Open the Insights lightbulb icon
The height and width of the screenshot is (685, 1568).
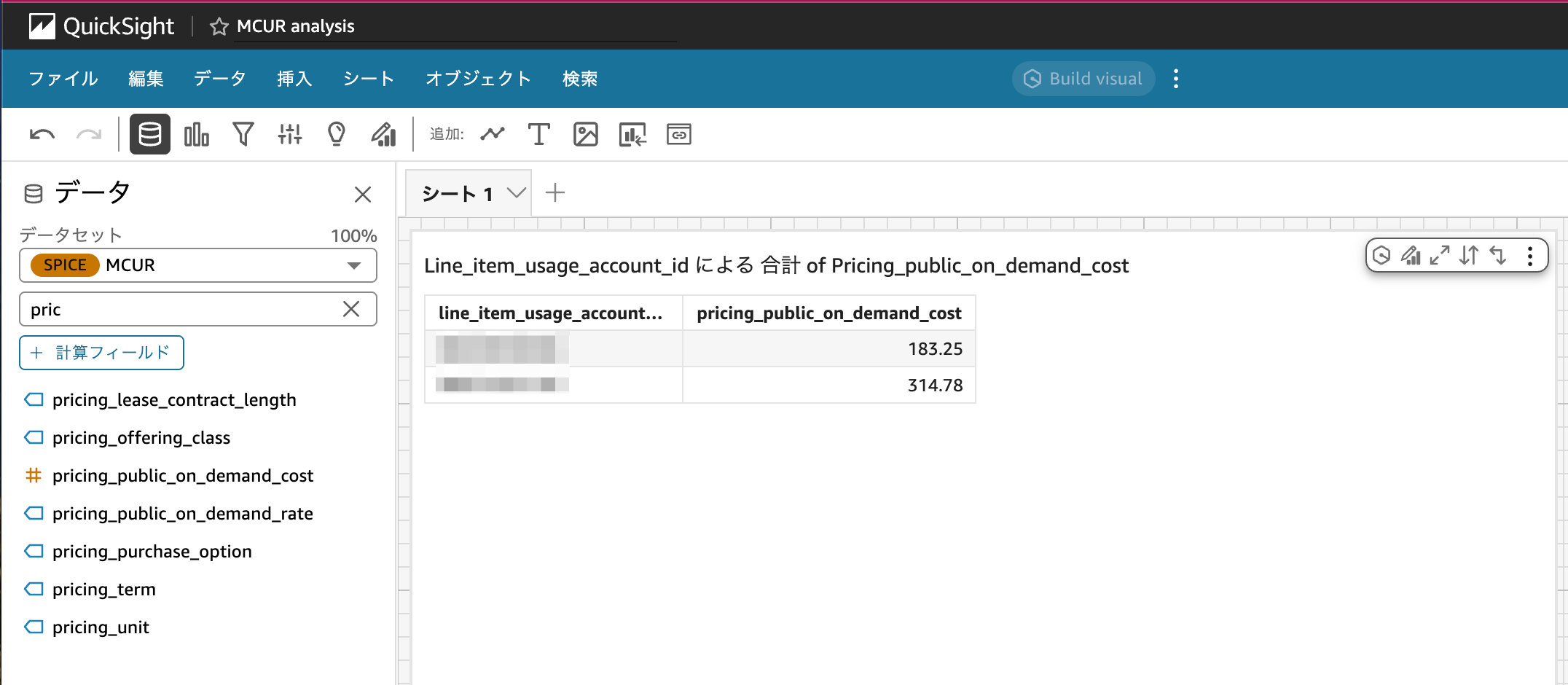[337, 135]
